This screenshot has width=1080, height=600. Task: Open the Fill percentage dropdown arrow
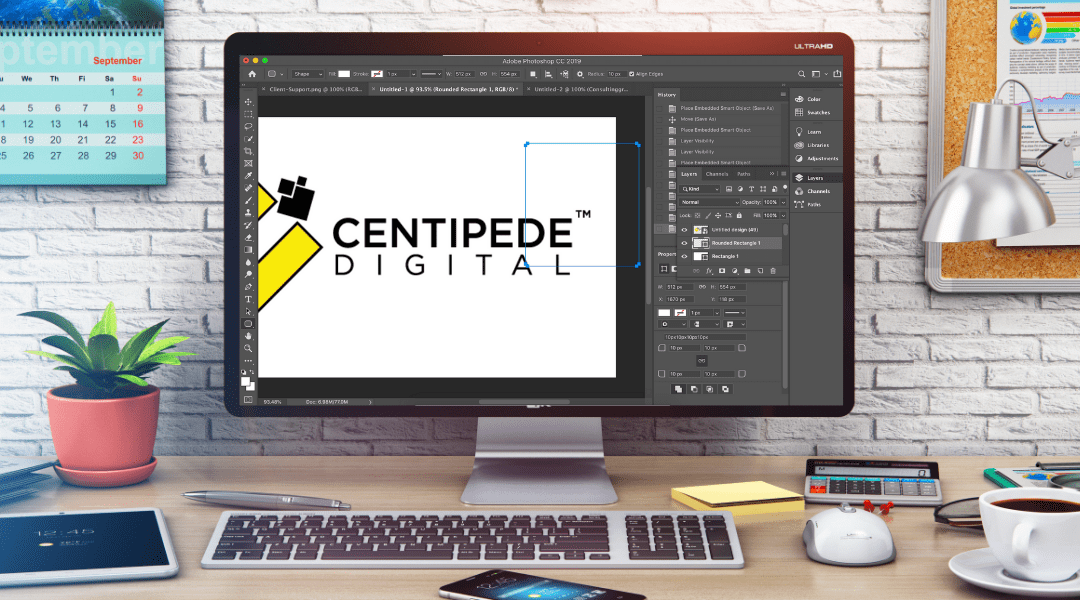[783, 216]
